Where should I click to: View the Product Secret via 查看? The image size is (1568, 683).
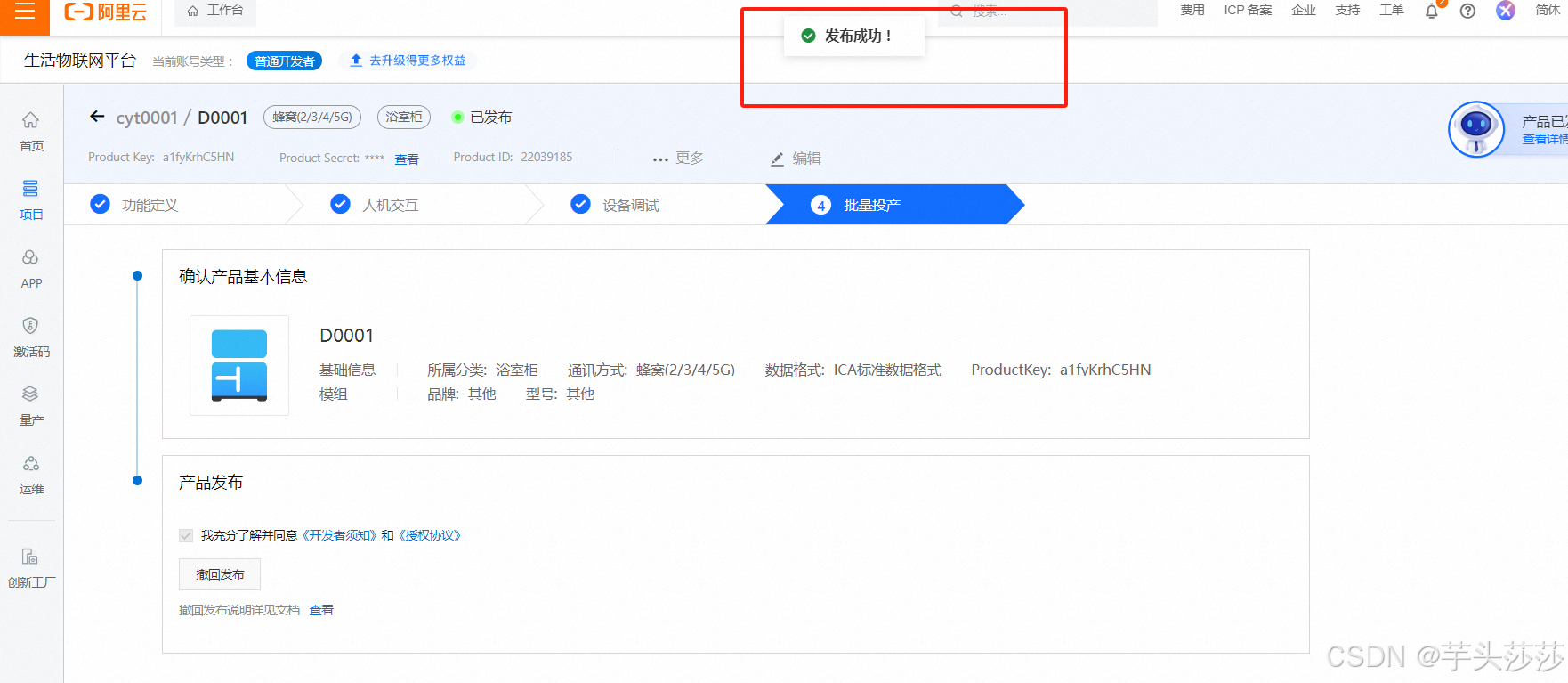coord(407,159)
